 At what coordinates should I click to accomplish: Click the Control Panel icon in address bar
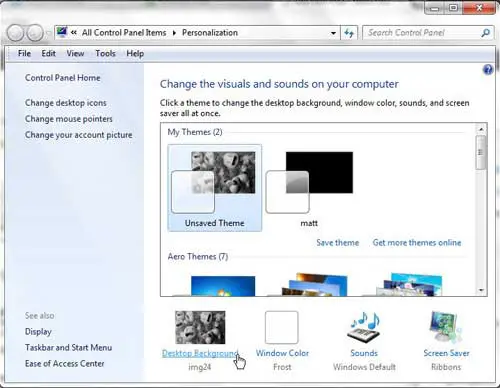point(62,32)
